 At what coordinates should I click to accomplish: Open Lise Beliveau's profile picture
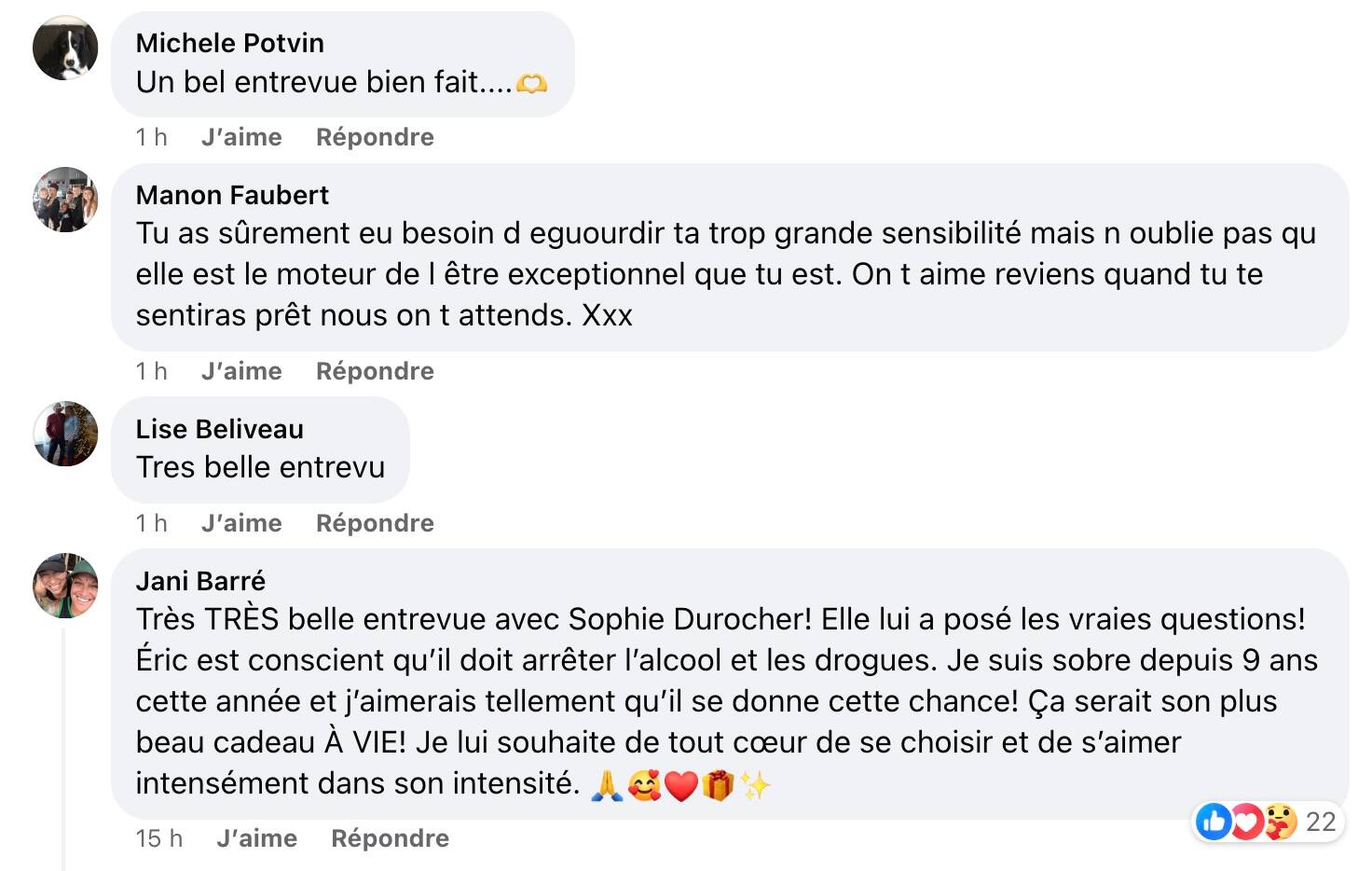coord(65,434)
